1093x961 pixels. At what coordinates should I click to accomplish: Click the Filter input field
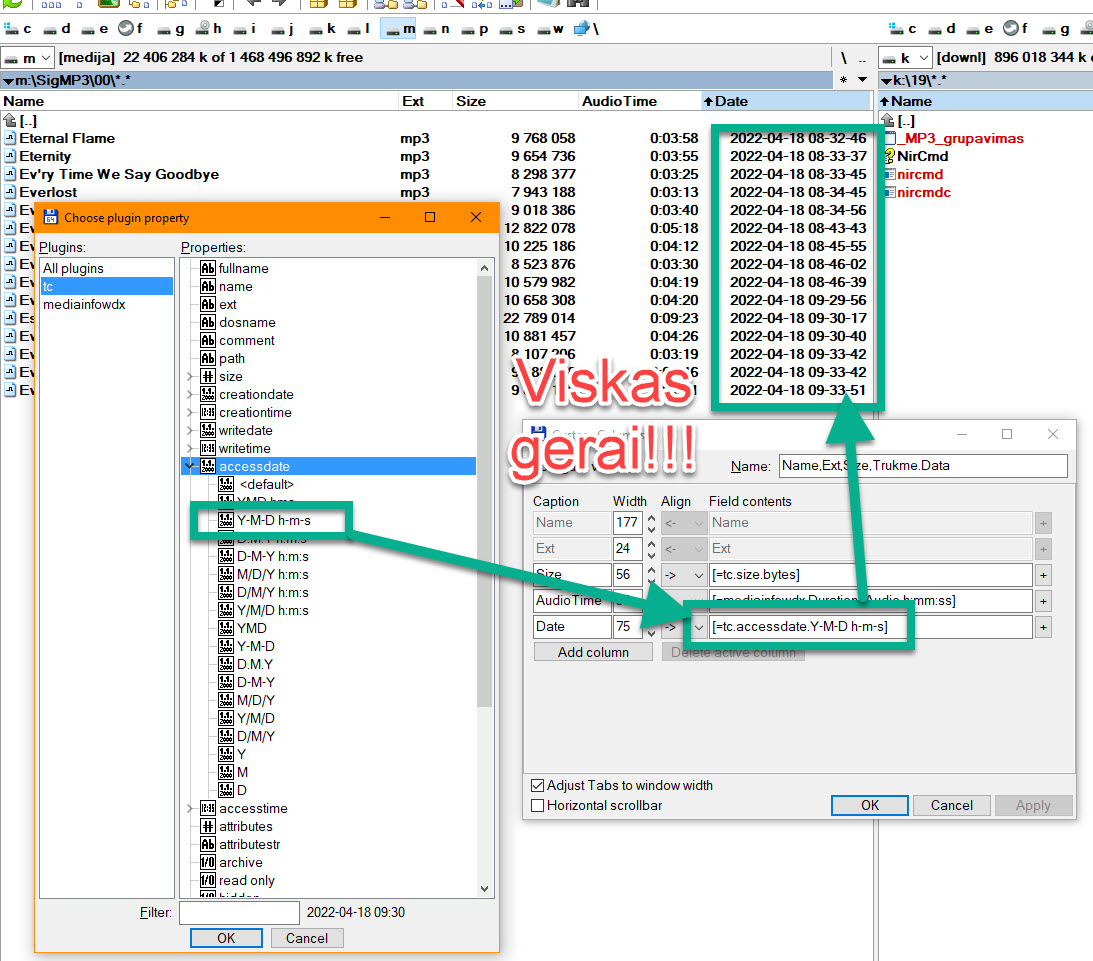click(239, 913)
